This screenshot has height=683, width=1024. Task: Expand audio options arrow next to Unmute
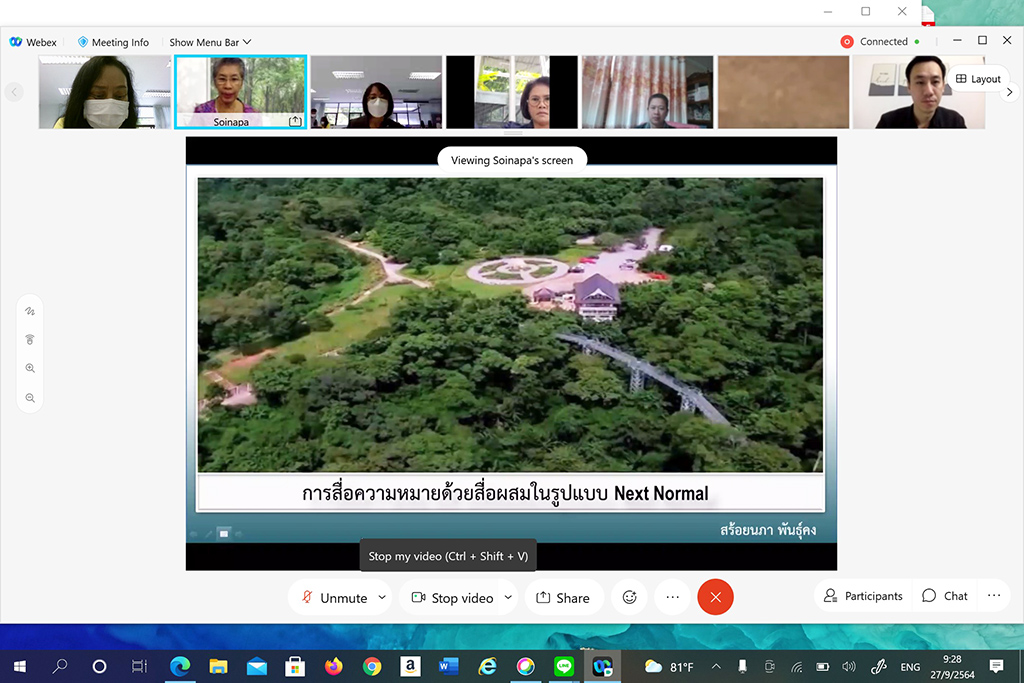click(382, 597)
